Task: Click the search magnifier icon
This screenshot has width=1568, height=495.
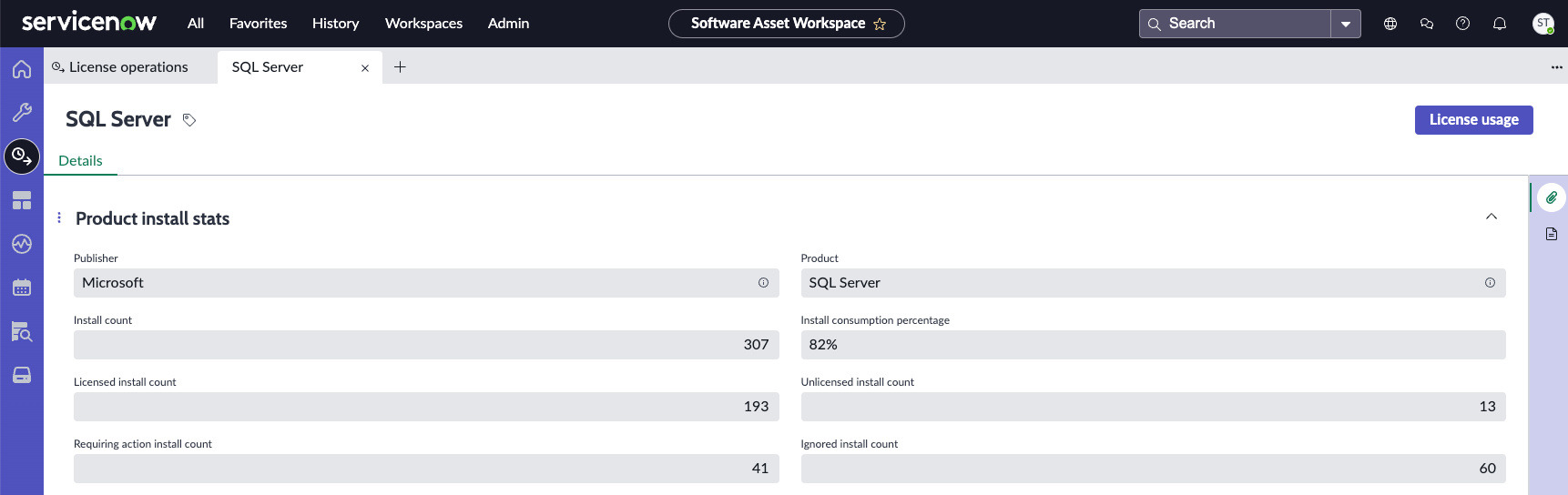Action: (1154, 24)
